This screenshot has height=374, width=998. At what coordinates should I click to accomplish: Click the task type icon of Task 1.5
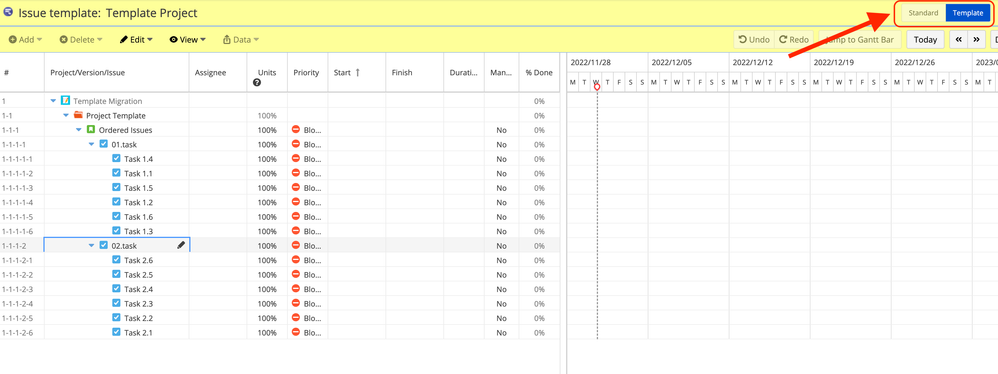(x=116, y=188)
